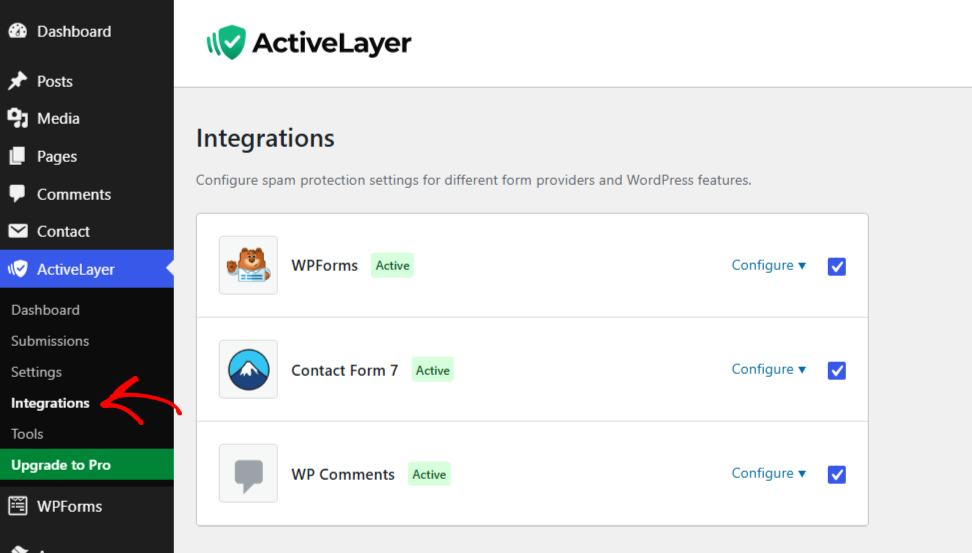
Task: Click the Active badge beside WP Comments
Action: (x=430, y=474)
